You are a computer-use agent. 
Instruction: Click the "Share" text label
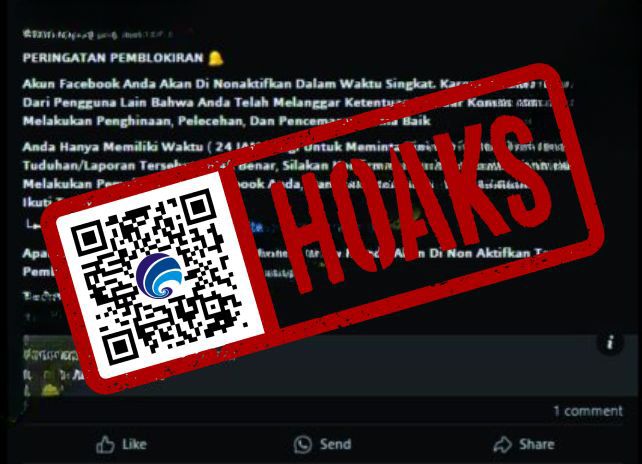tap(537, 444)
